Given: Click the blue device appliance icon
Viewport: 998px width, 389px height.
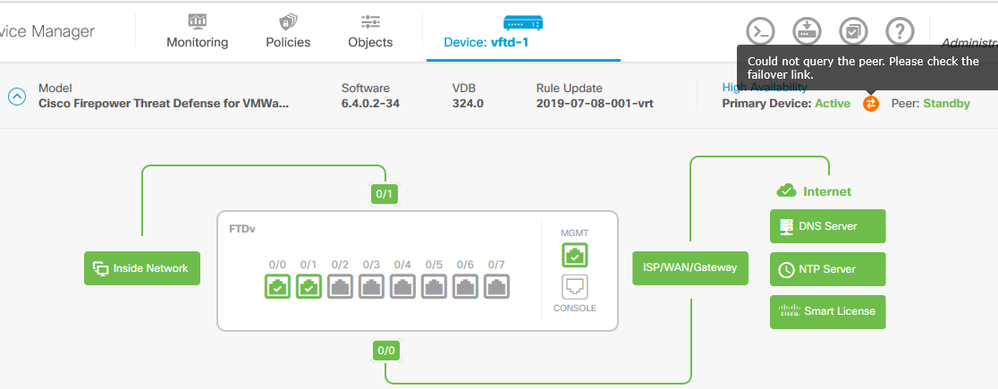Looking at the screenshot, I should (523, 22).
